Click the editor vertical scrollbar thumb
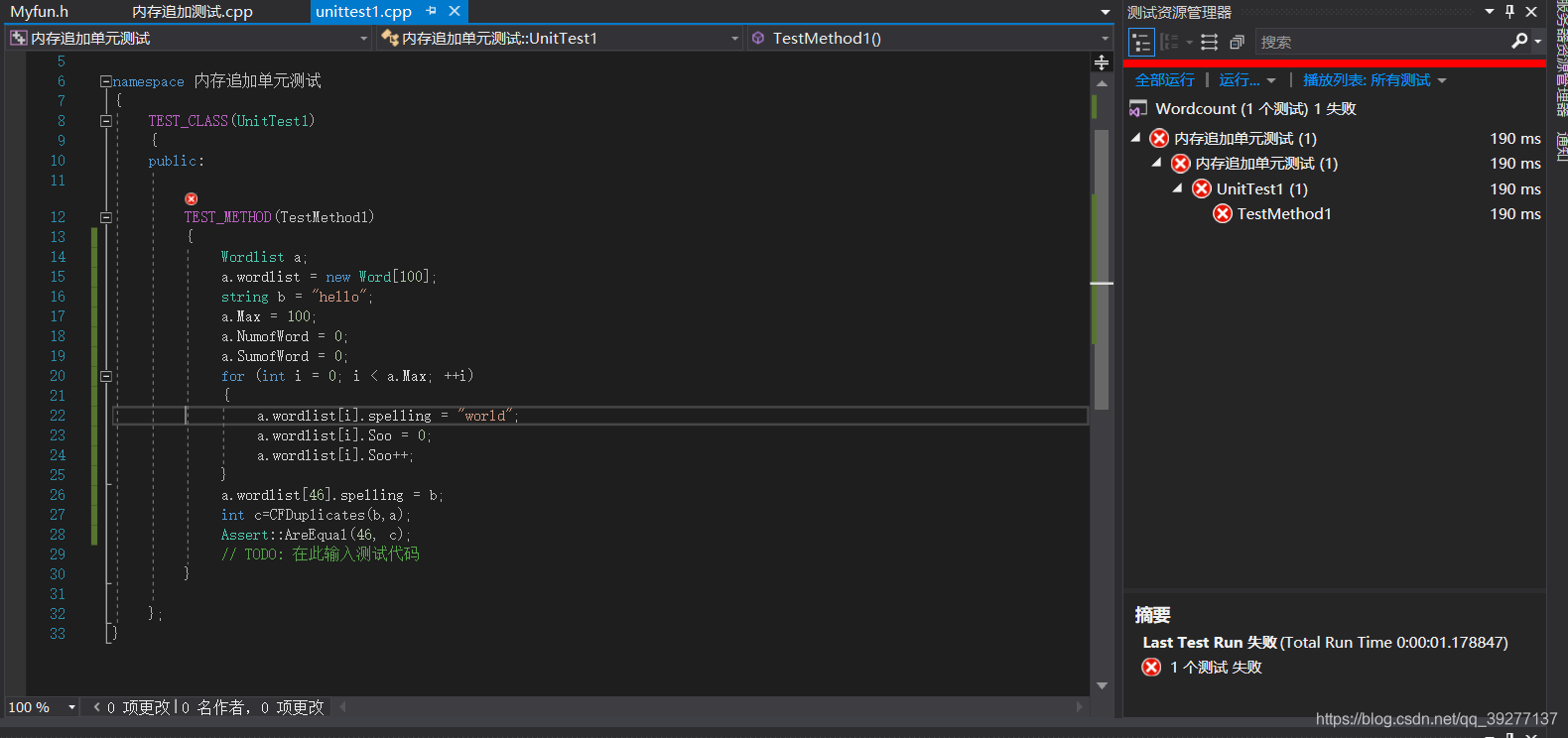 click(x=1102, y=268)
